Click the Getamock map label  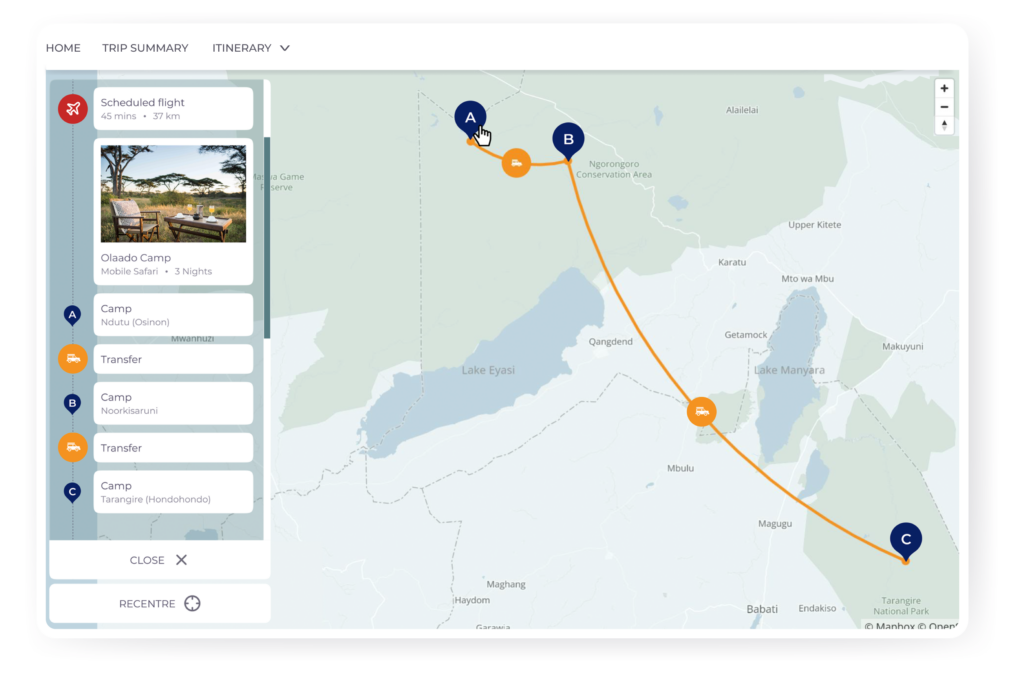pos(746,335)
